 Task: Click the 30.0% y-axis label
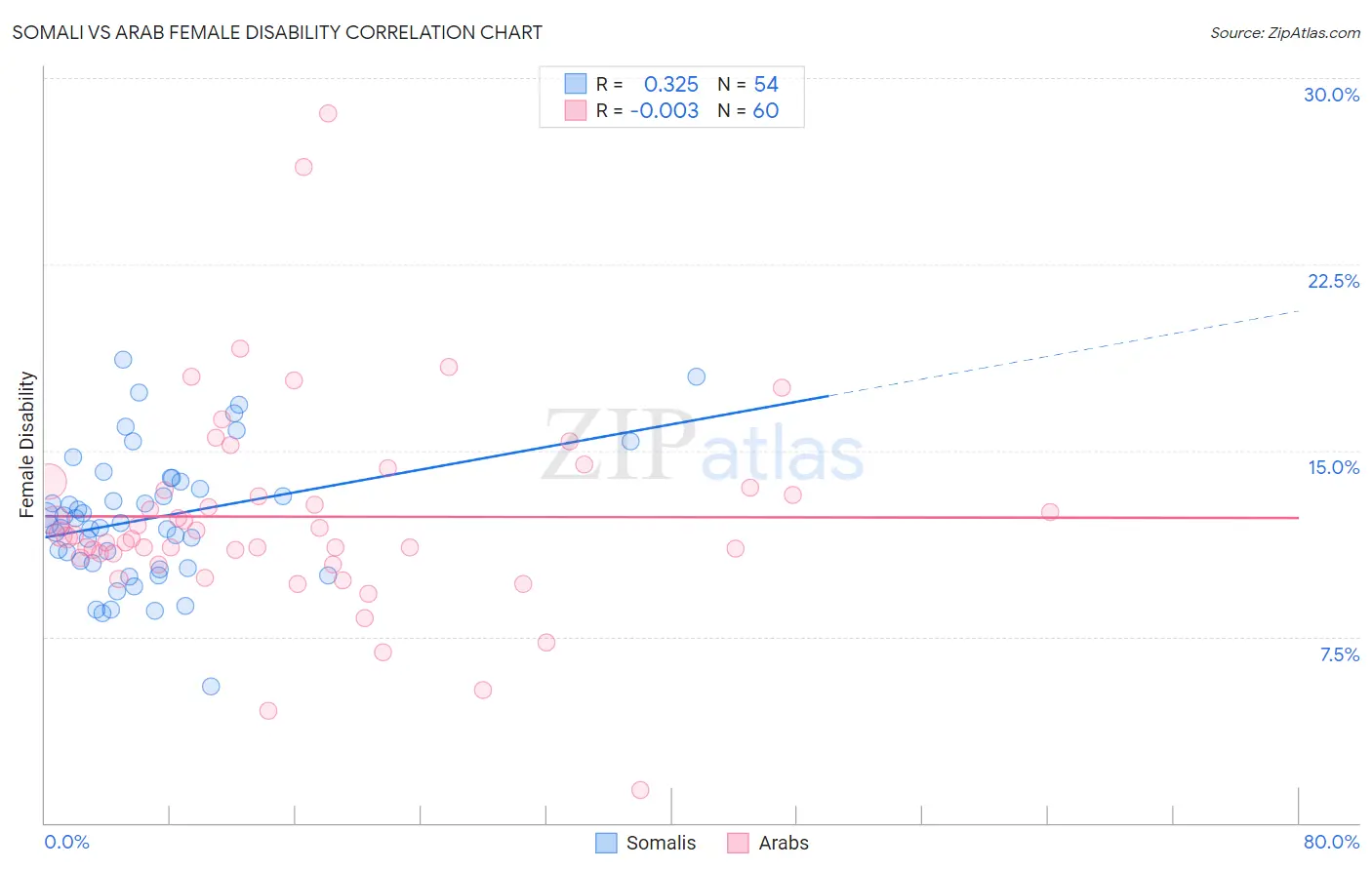1331,95
